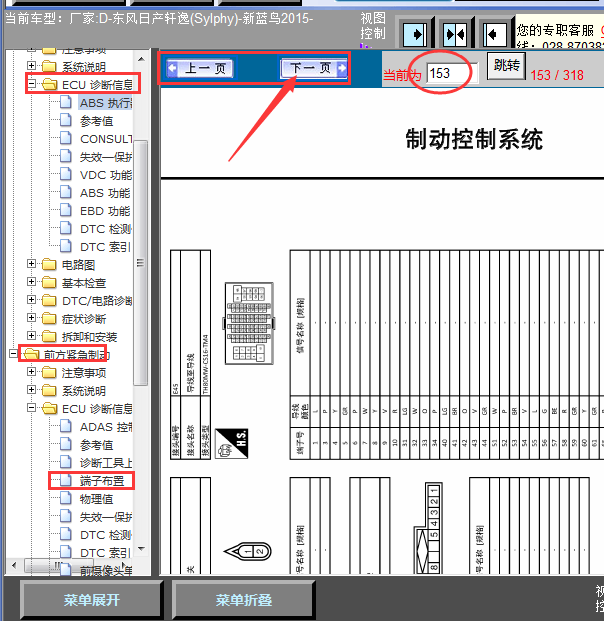Expand the 症状诊断 folder
The width and height of the screenshot is (604, 621).
(31, 318)
